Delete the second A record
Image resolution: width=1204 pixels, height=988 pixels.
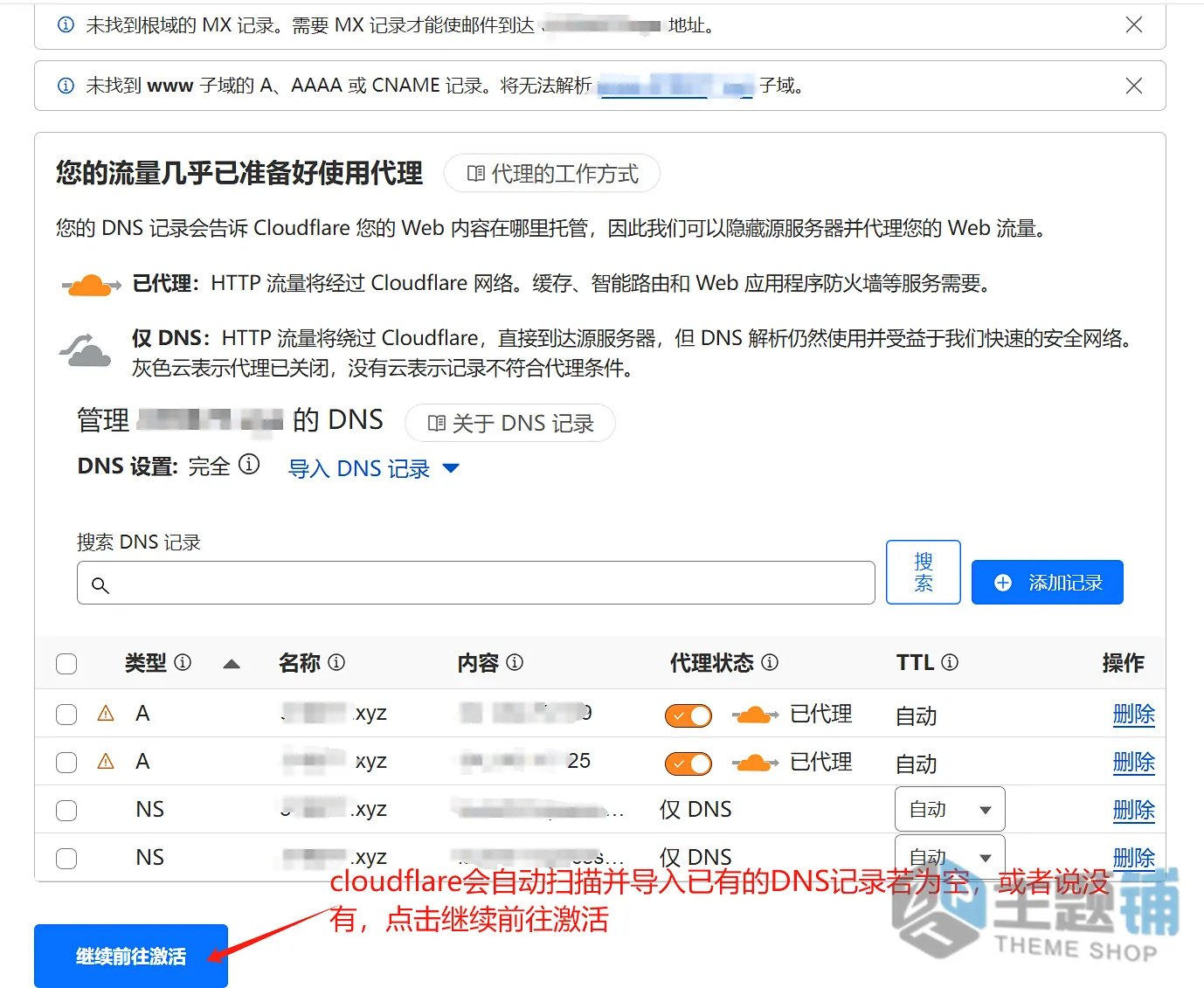[x=1133, y=763]
